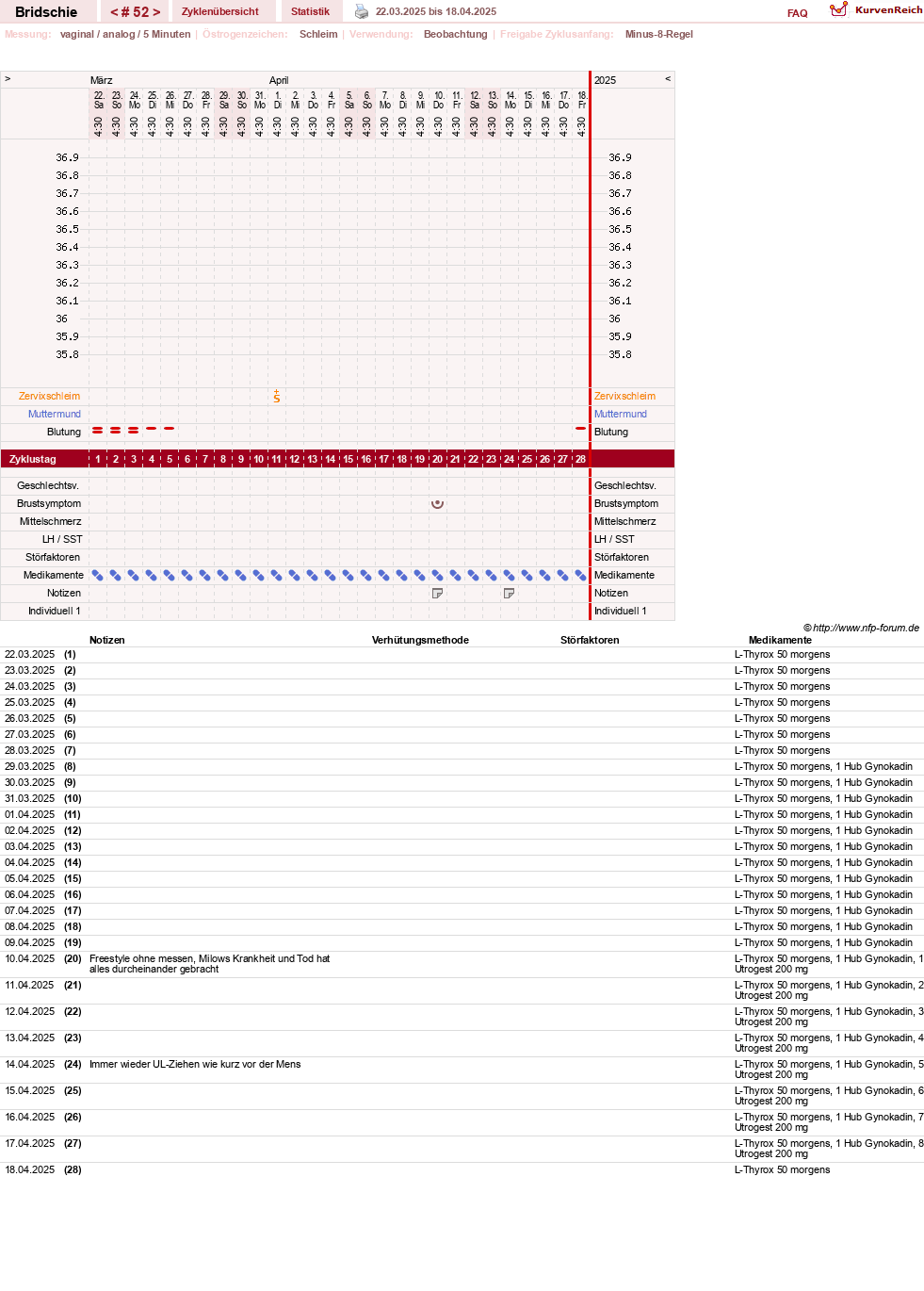The image size is (924, 1291).
Task: Go to next cycle with the right arrow beside #52
Action: [156, 12]
